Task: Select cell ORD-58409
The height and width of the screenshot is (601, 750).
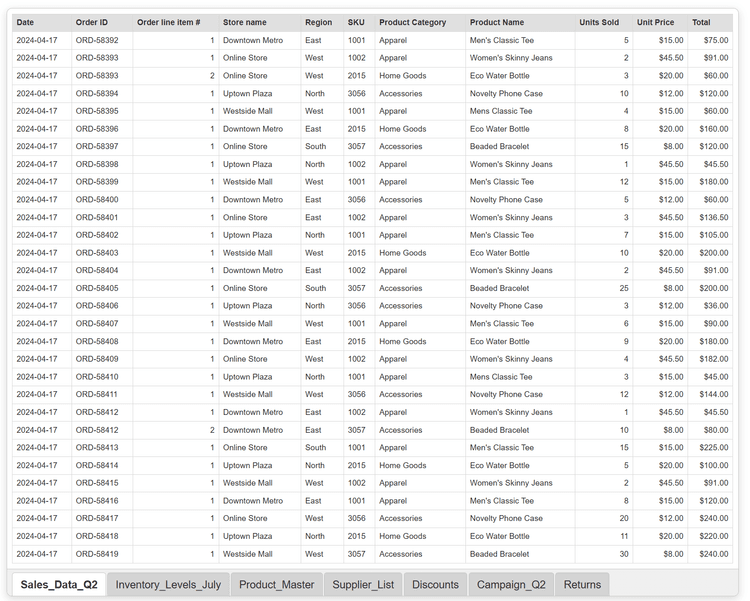Action: 102,359
